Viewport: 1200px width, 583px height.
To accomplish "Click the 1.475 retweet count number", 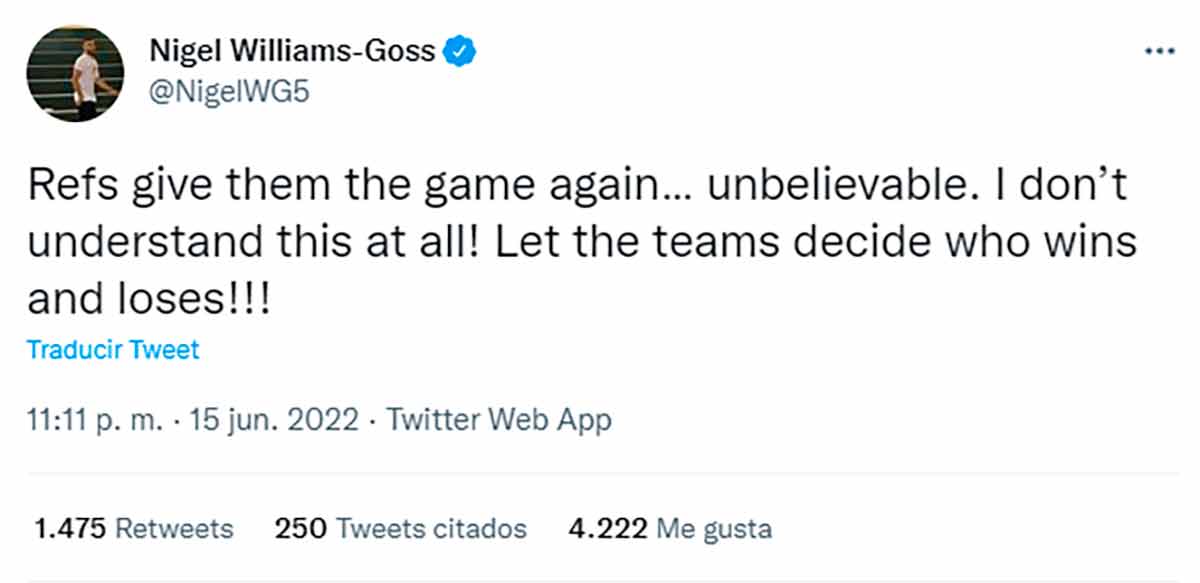I will click(x=70, y=528).
